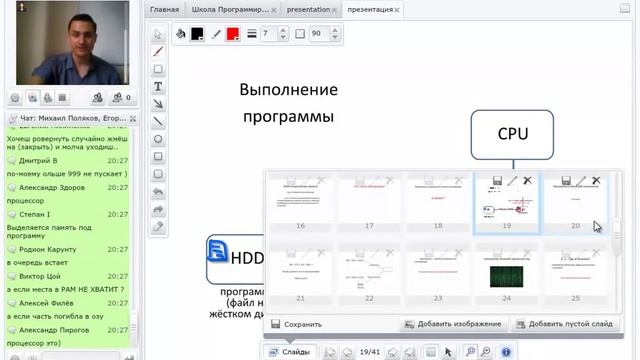
Task: Increase line thickness with up arrow
Action: [283, 30]
